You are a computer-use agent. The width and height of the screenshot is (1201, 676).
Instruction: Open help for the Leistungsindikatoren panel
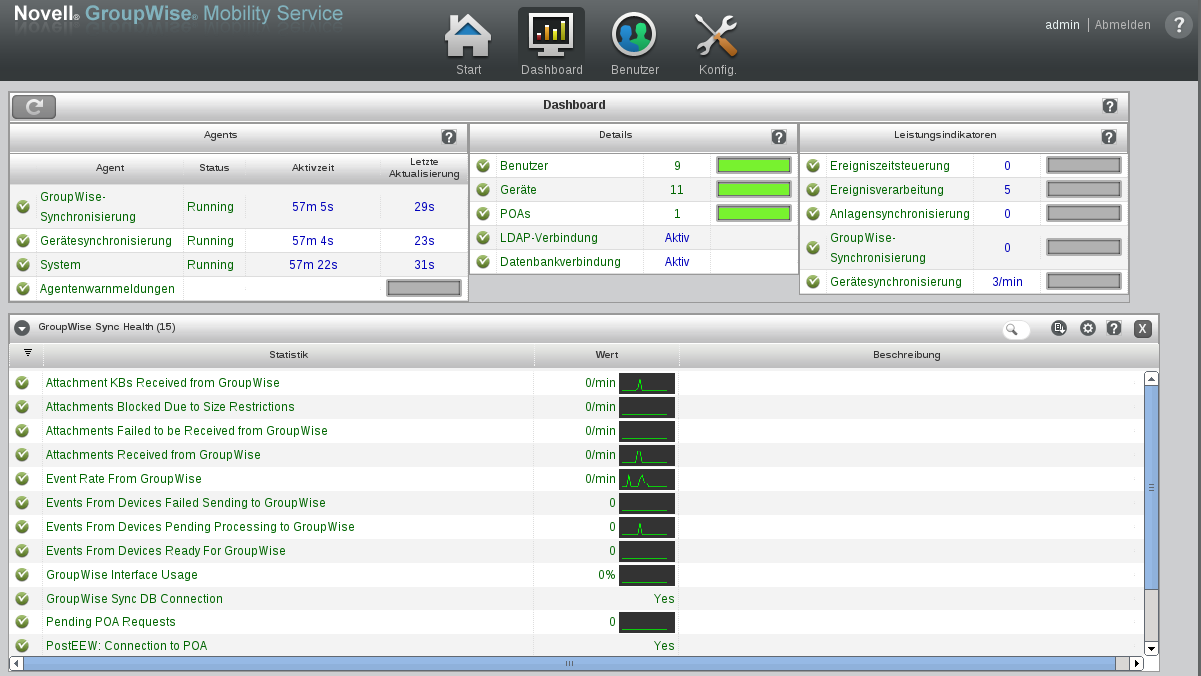(x=1108, y=137)
